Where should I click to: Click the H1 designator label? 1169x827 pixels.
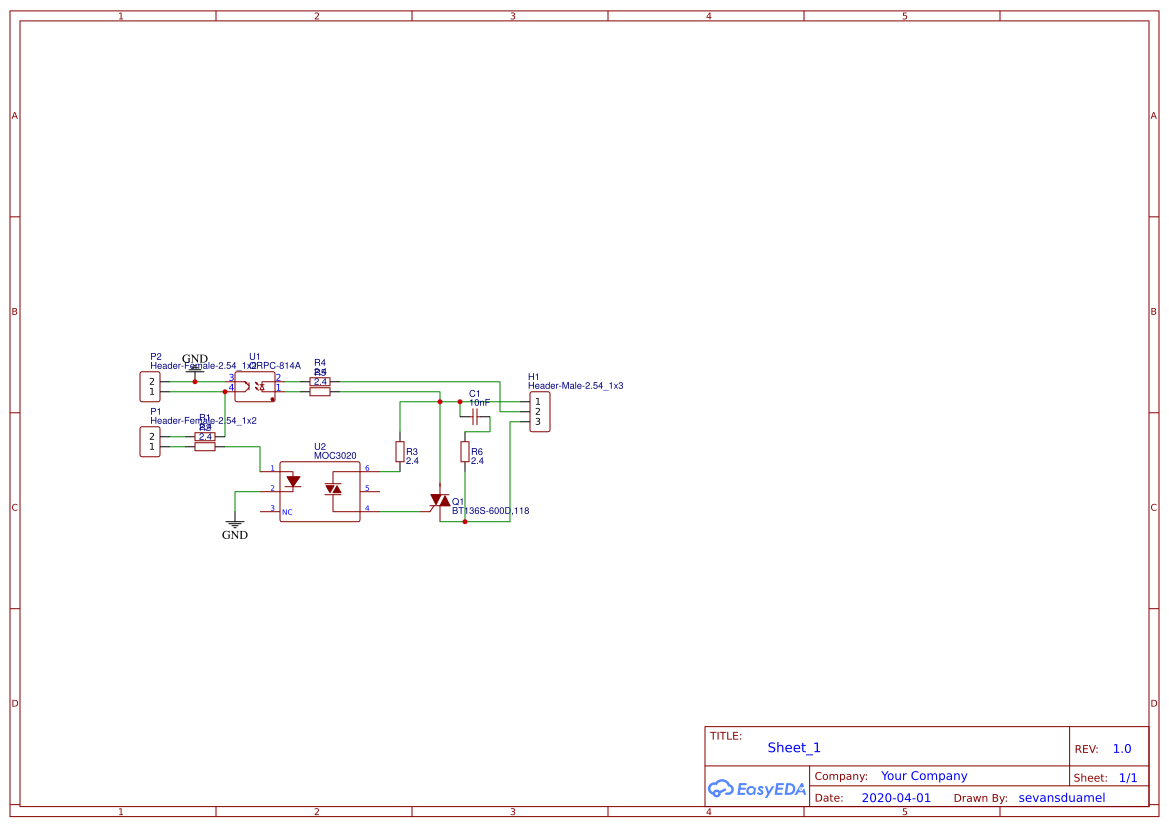pyautogui.click(x=534, y=377)
